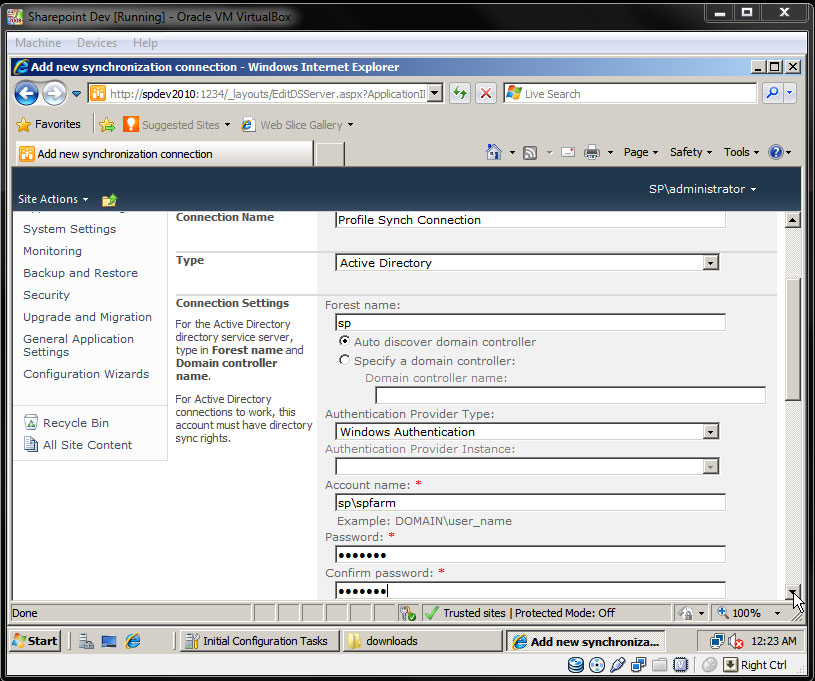Image resolution: width=815 pixels, height=681 pixels.
Task: Open the Windows Start button
Action: point(35,641)
